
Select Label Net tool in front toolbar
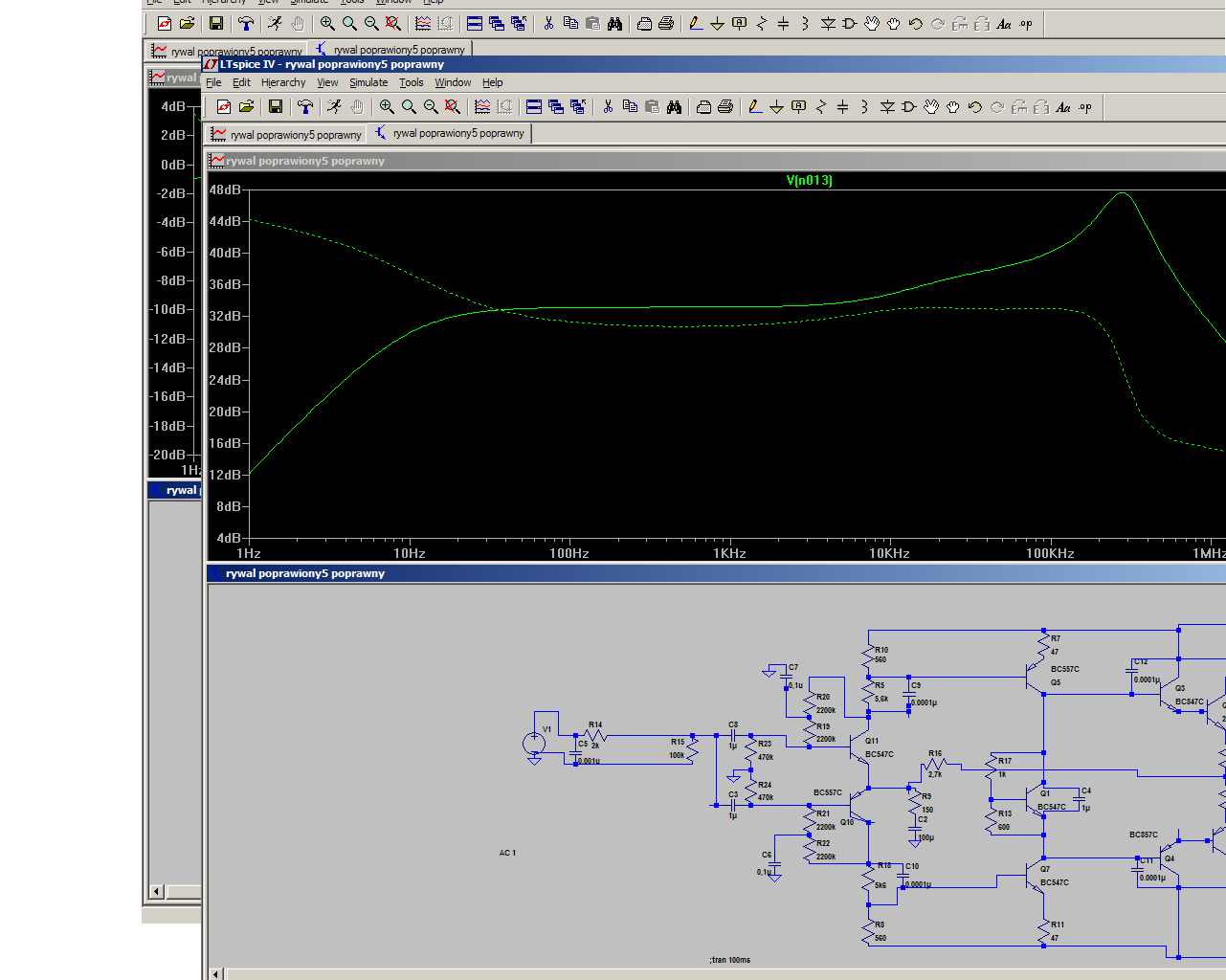(798, 107)
